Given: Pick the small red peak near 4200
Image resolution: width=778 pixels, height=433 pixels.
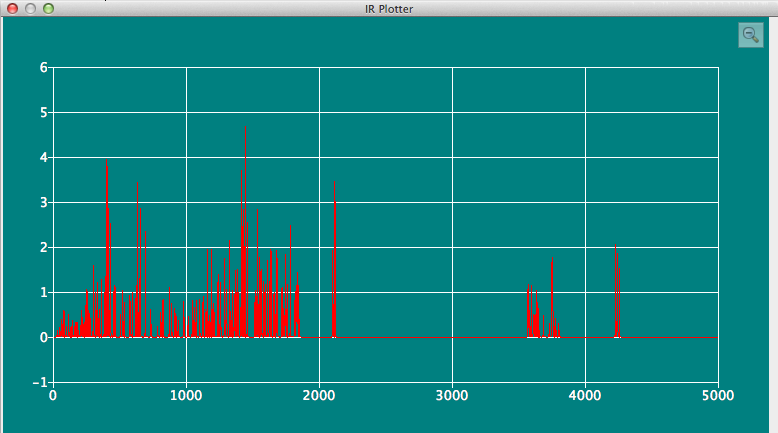Looking at the screenshot, I should point(617,329).
